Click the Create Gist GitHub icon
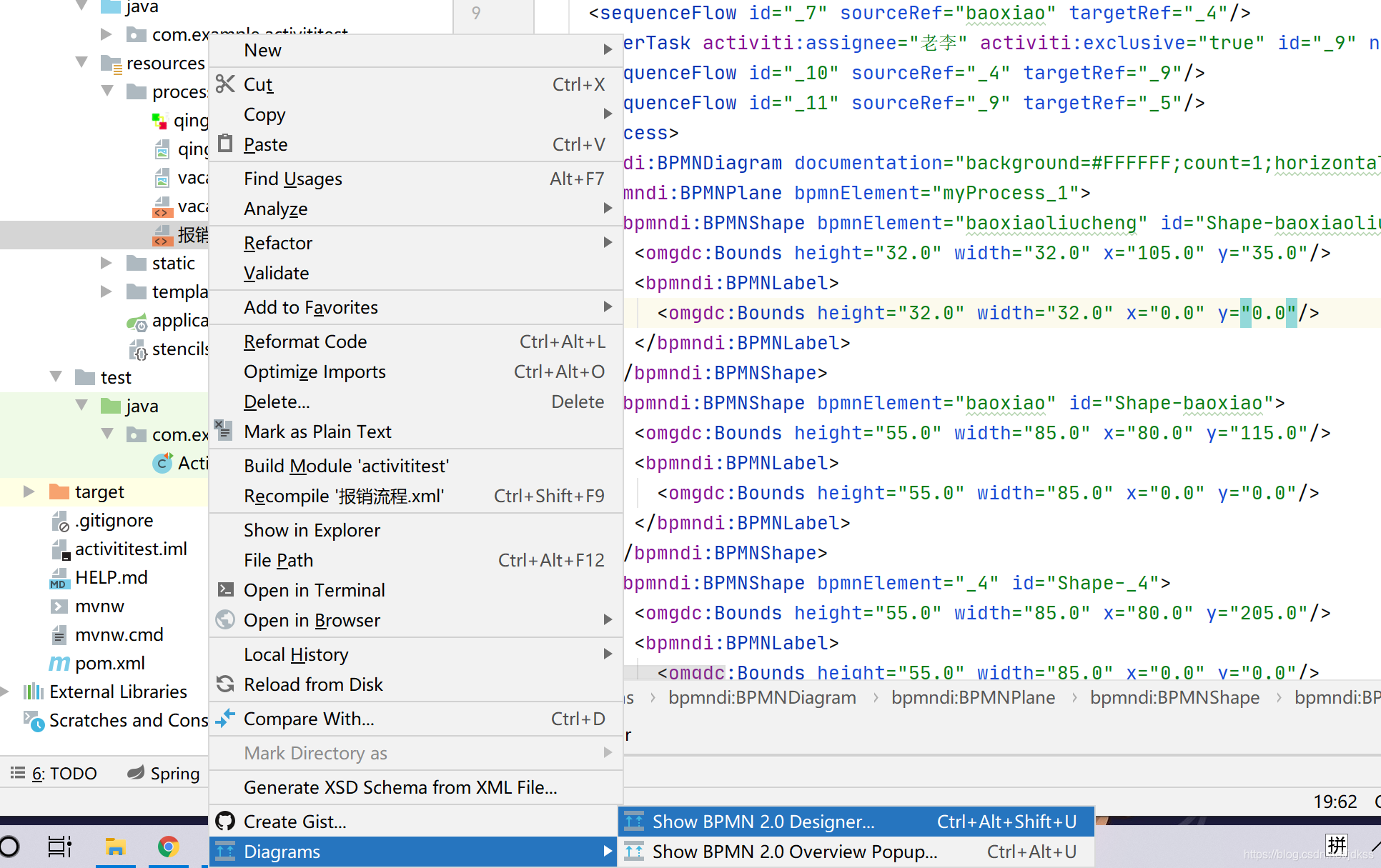The height and width of the screenshot is (868, 1381). click(225, 821)
